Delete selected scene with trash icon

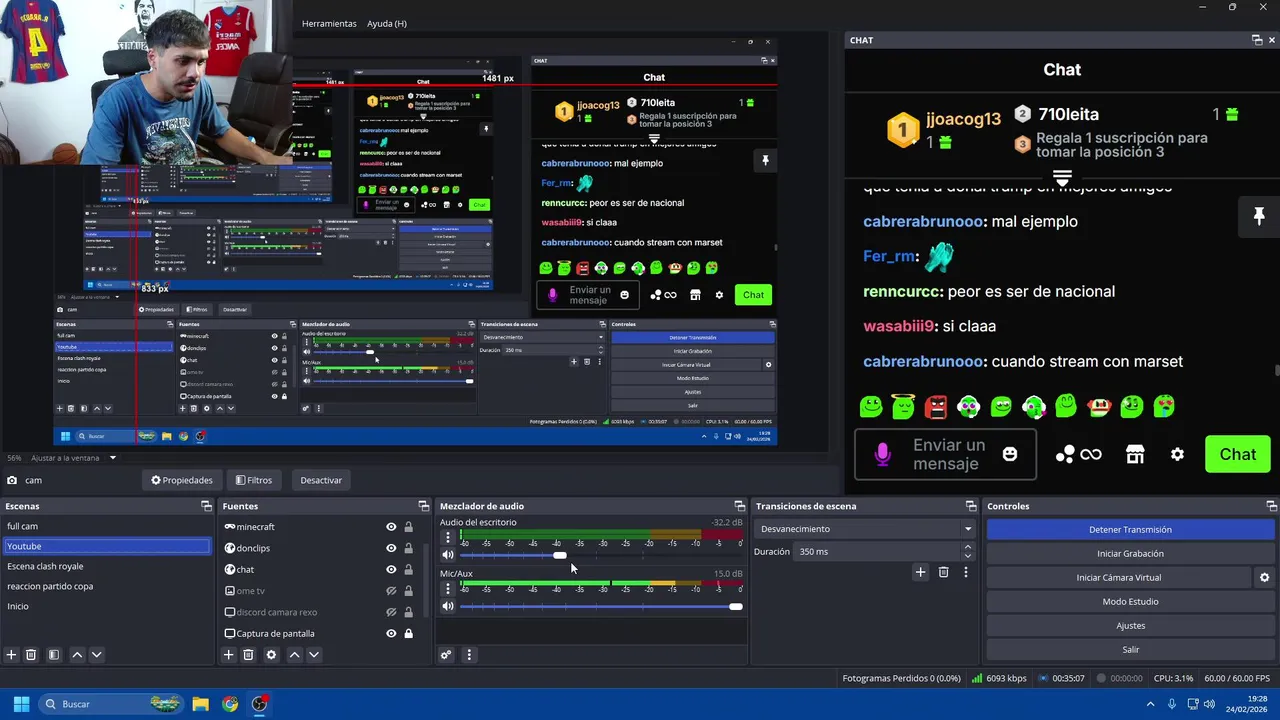(x=31, y=655)
